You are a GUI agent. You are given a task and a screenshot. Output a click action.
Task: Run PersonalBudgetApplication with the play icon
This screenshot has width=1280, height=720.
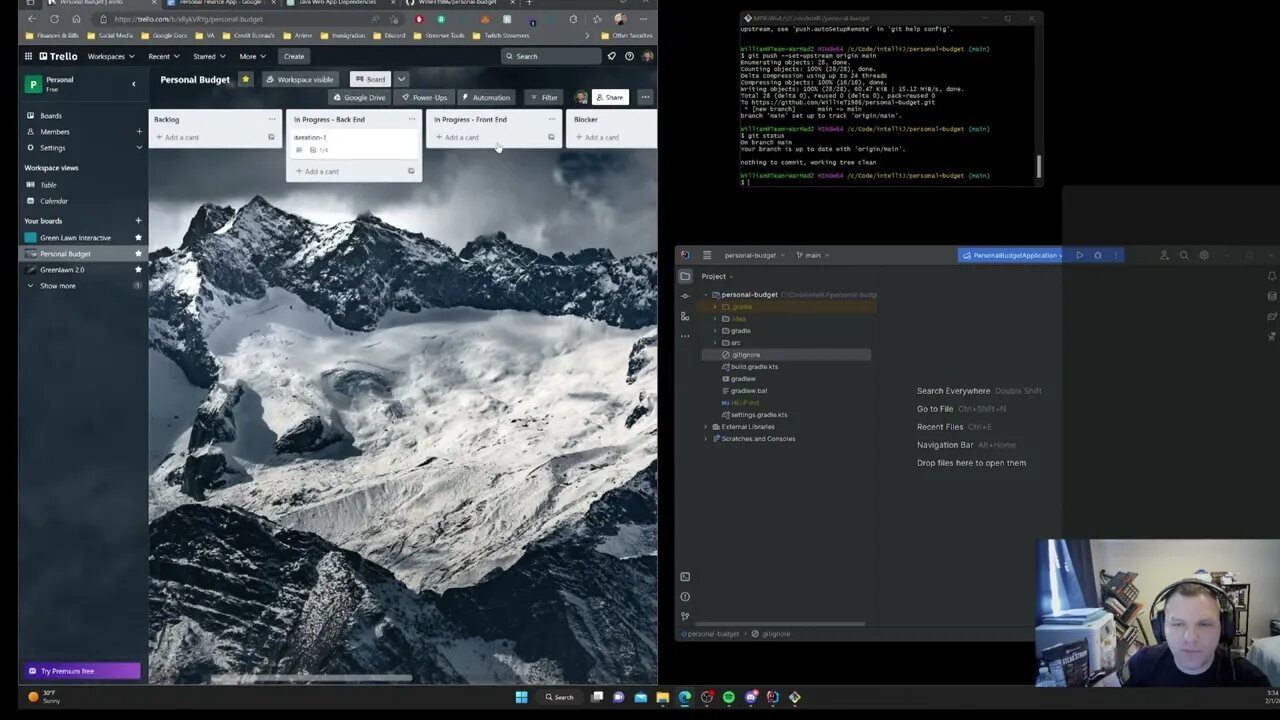[1079, 255]
